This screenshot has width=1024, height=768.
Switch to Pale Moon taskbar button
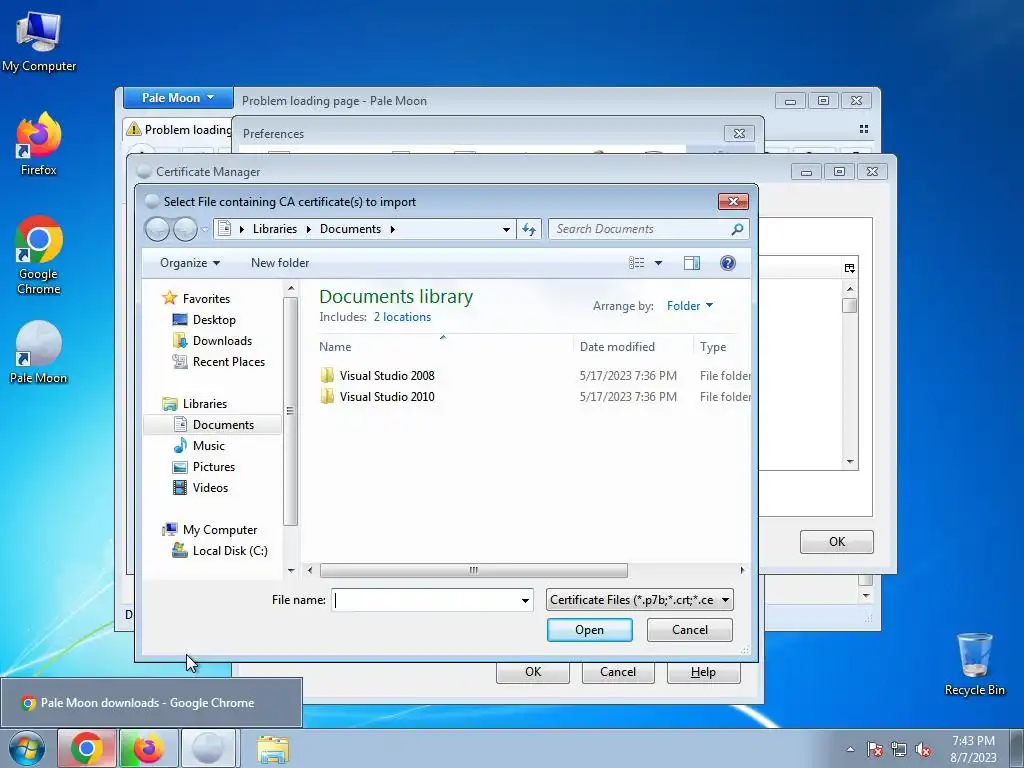[x=208, y=748]
